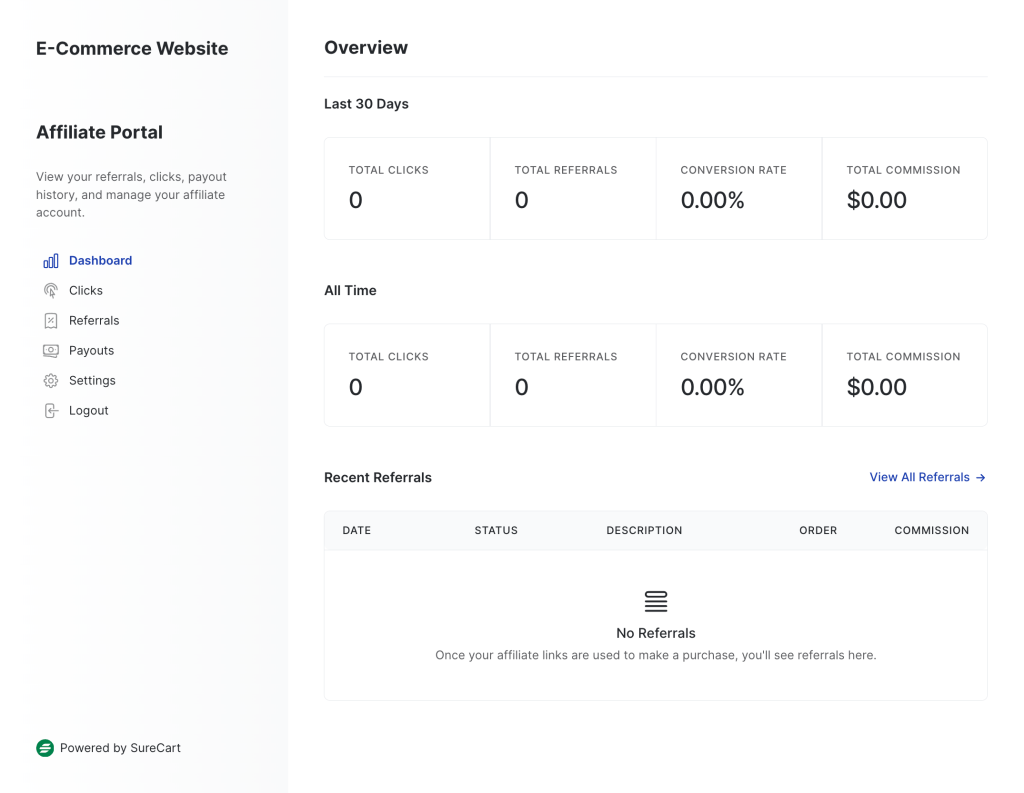Click the arrow next to View All Referrals

(979, 477)
